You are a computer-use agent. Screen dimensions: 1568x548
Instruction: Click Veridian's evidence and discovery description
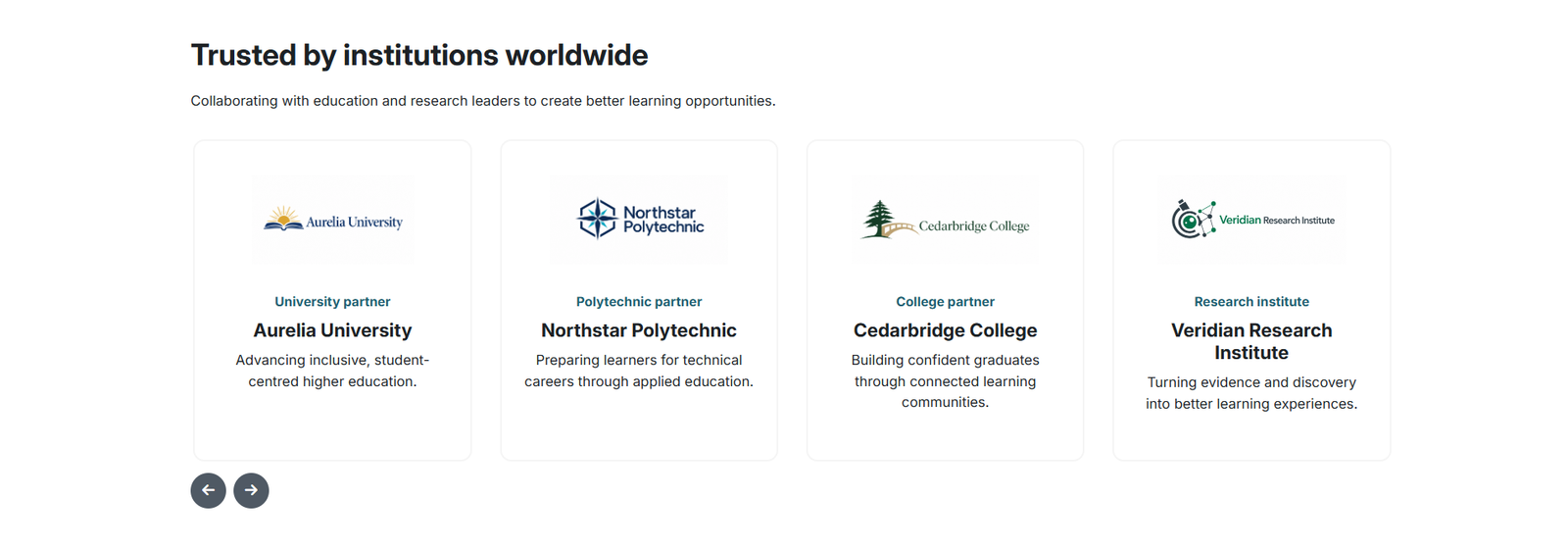pyautogui.click(x=1251, y=393)
